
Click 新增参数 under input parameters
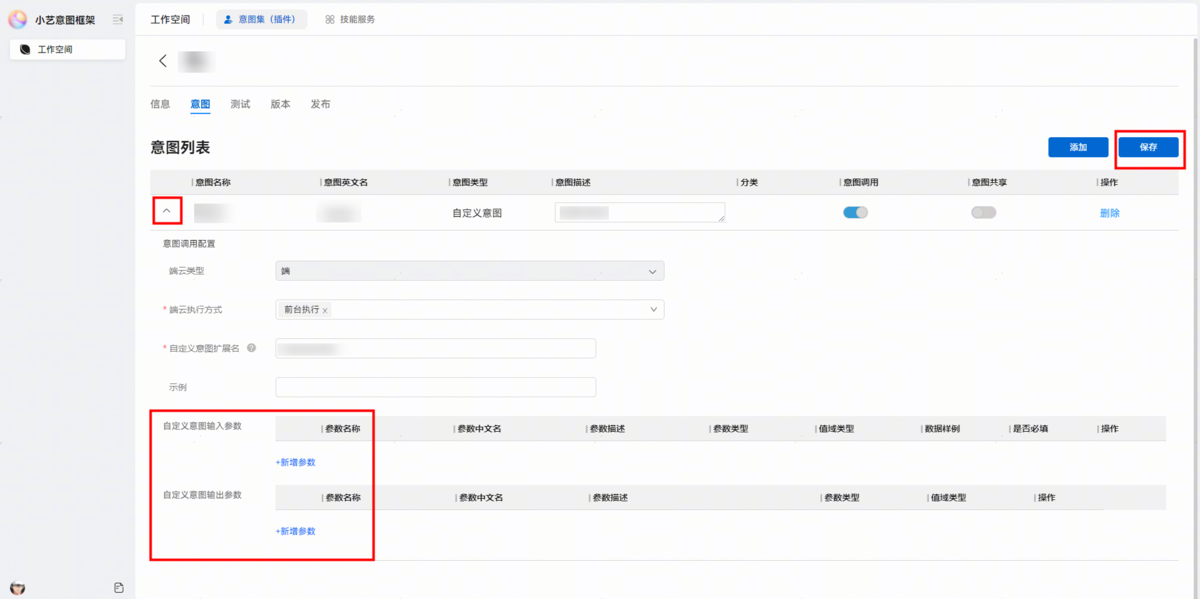coord(295,462)
